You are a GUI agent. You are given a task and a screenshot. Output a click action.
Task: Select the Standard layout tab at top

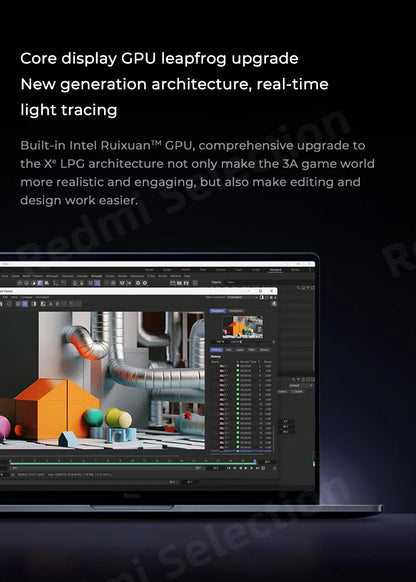click(x=275, y=269)
